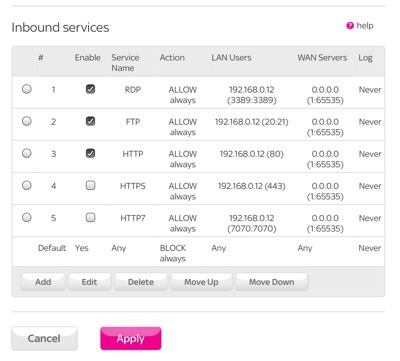Click the 192.168.0.12 (443) LAN users cell
The height and width of the screenshot is (361, 400).
[252, 186]
